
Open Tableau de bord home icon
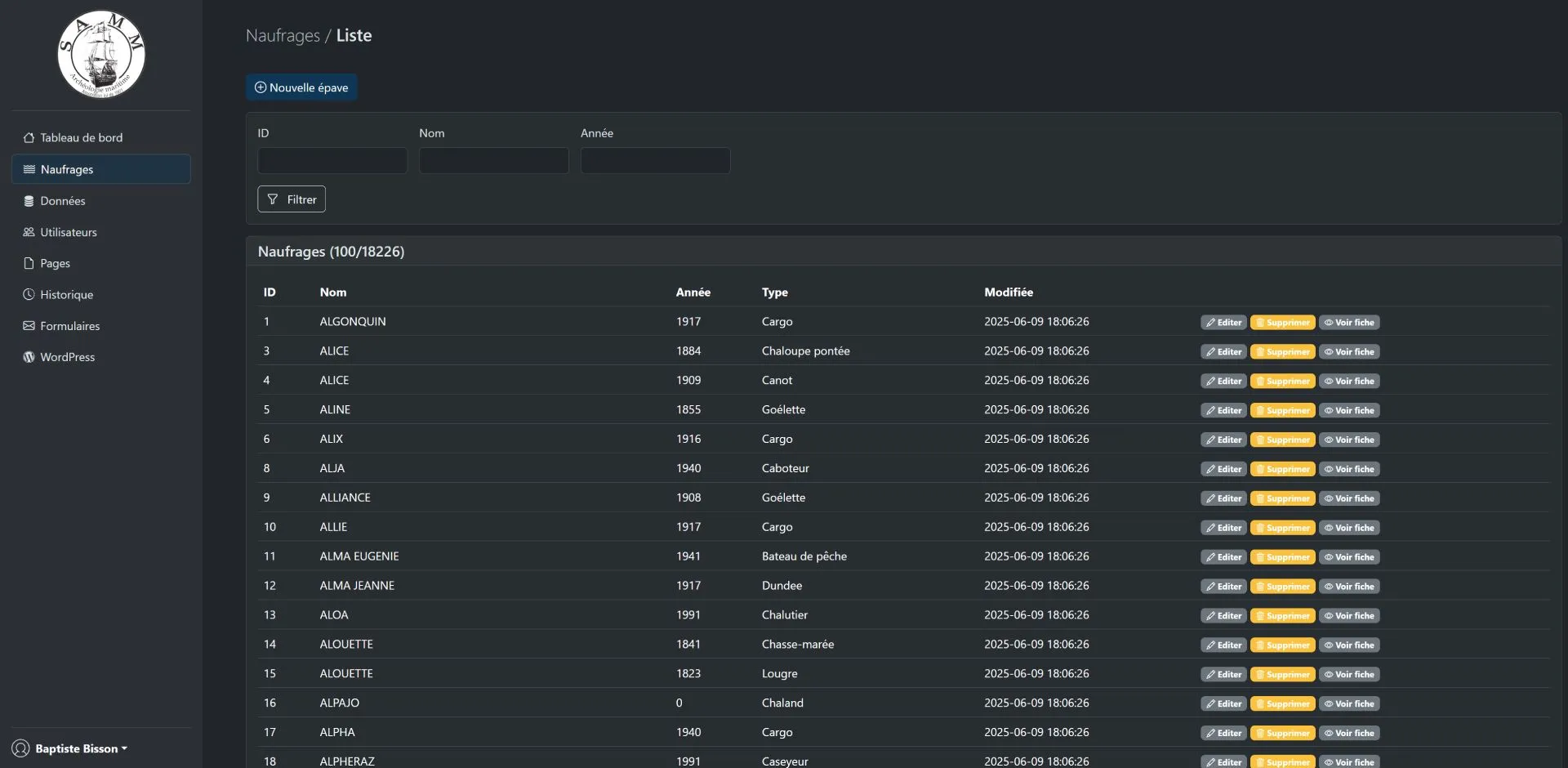[29, 138]
